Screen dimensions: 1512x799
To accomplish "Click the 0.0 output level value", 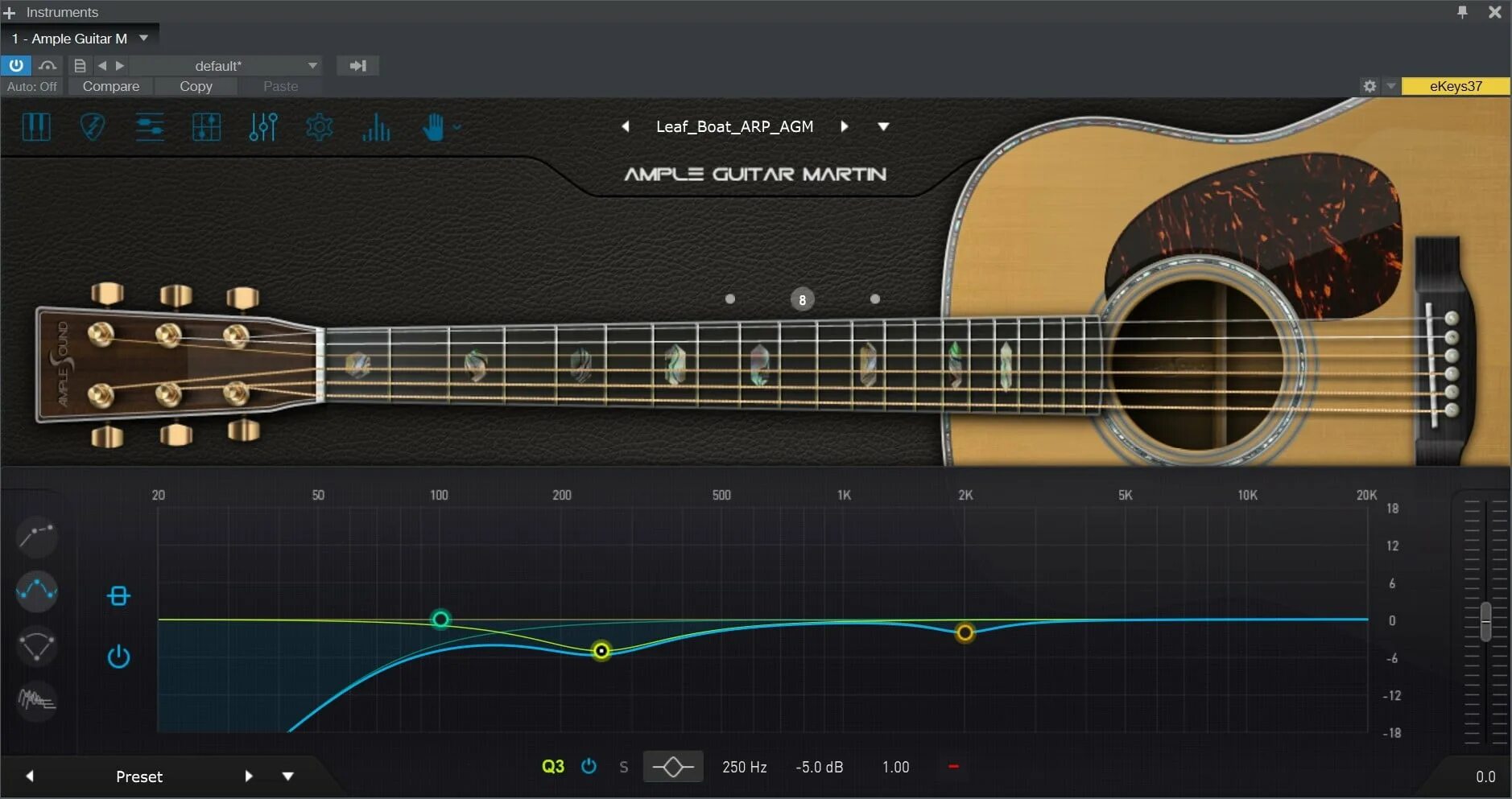I will click(x=1485, y=776).
